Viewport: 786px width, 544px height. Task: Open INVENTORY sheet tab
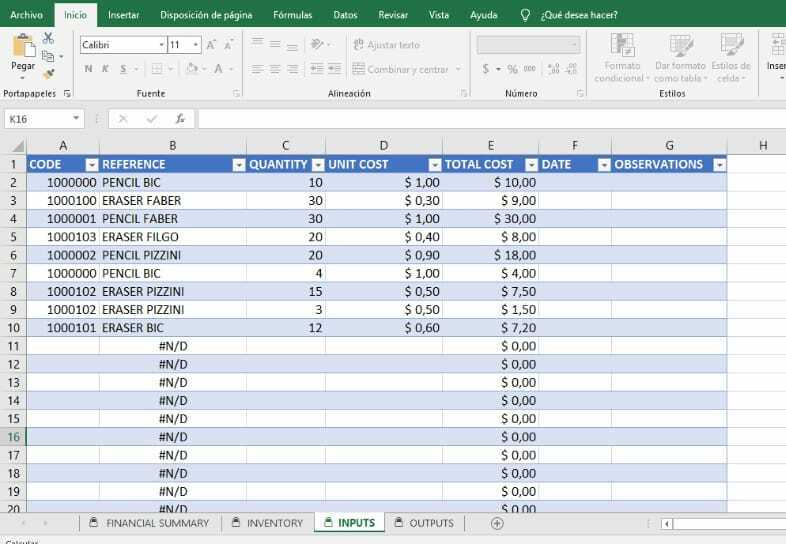[268, 523]
